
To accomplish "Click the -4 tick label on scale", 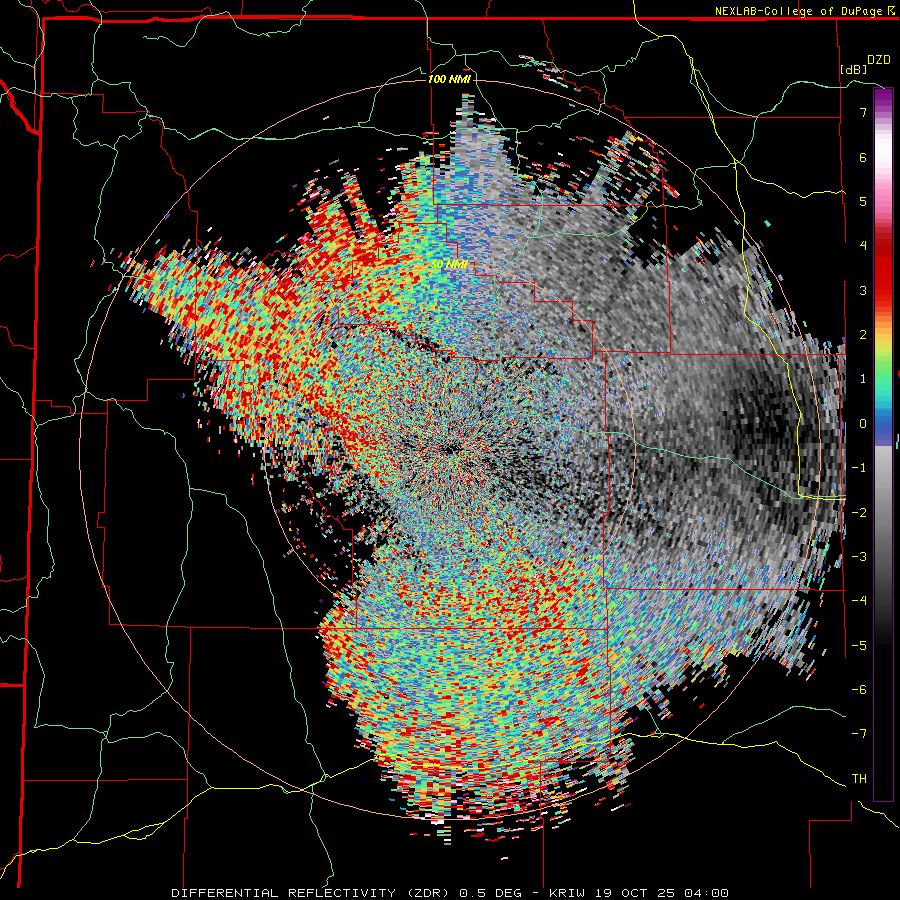I will click(859, 601).
